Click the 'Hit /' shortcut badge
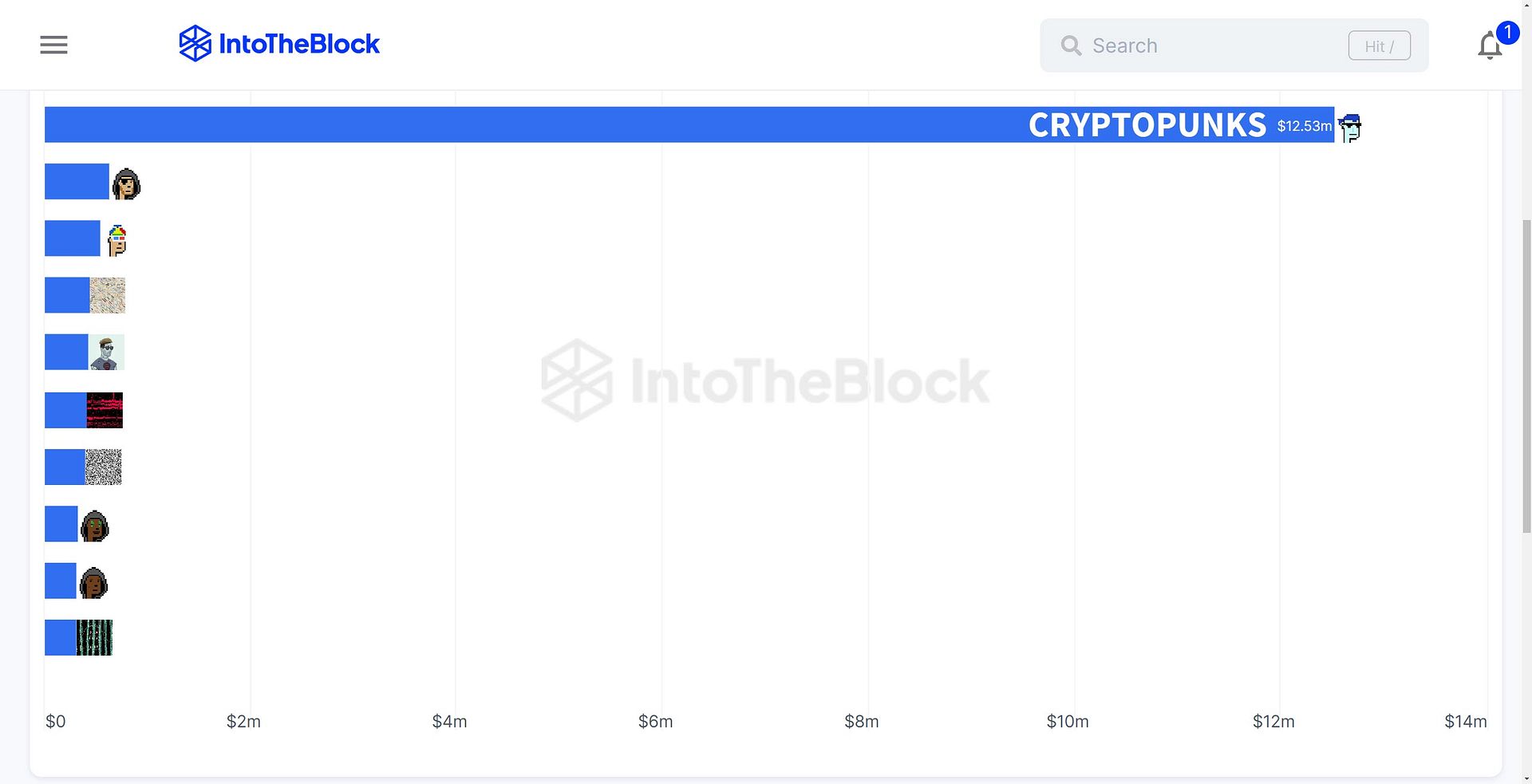Screen dimensions: 1532x784 click(1379, 46)
